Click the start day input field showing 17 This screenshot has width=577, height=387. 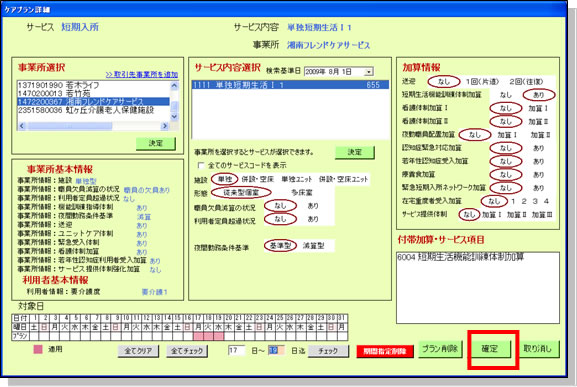click(236, 350)
